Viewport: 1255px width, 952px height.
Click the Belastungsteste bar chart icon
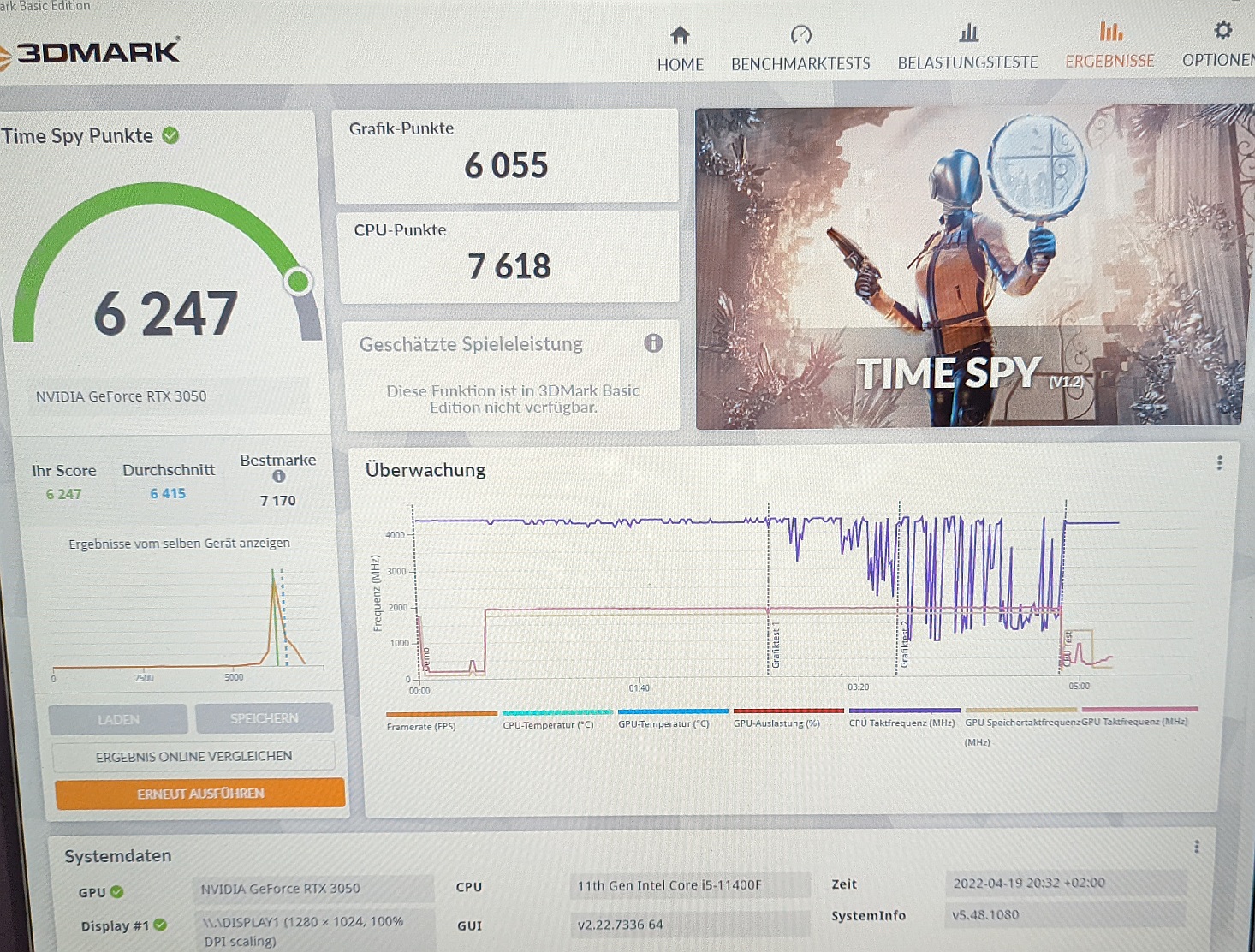(968, 33)
